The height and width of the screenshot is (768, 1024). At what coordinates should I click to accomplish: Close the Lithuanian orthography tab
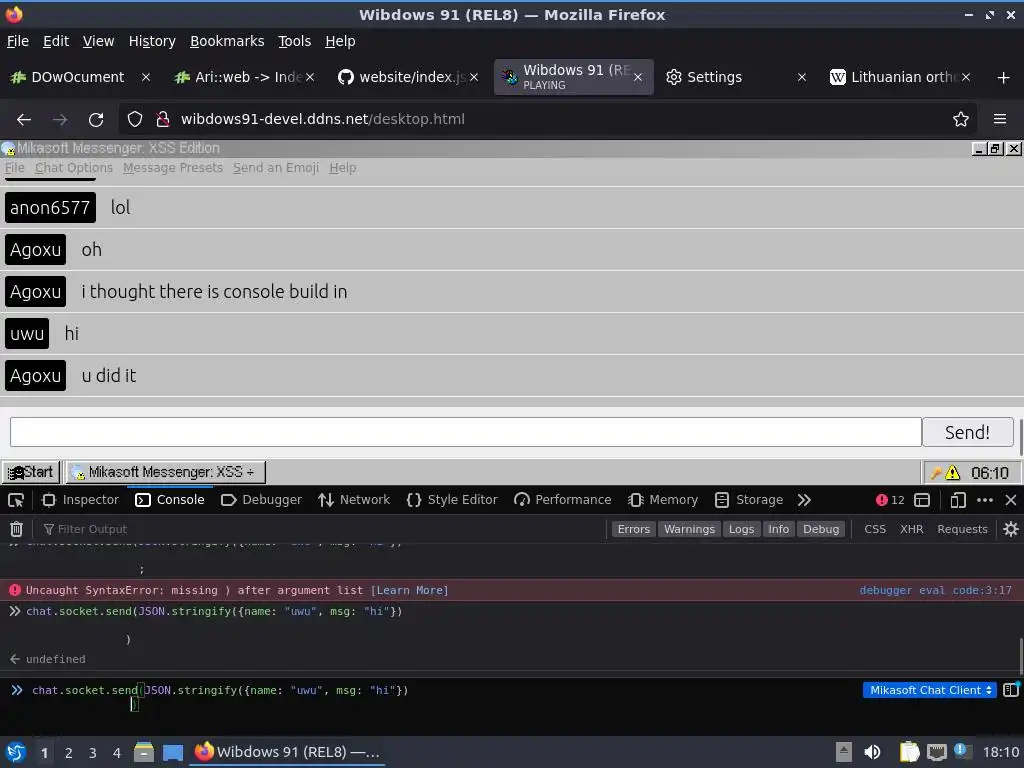point(966,78)
